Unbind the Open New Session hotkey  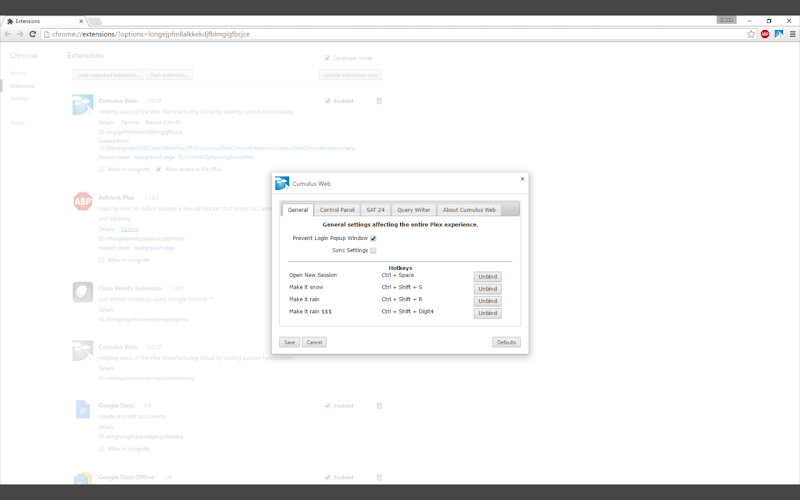click(488, 277)
